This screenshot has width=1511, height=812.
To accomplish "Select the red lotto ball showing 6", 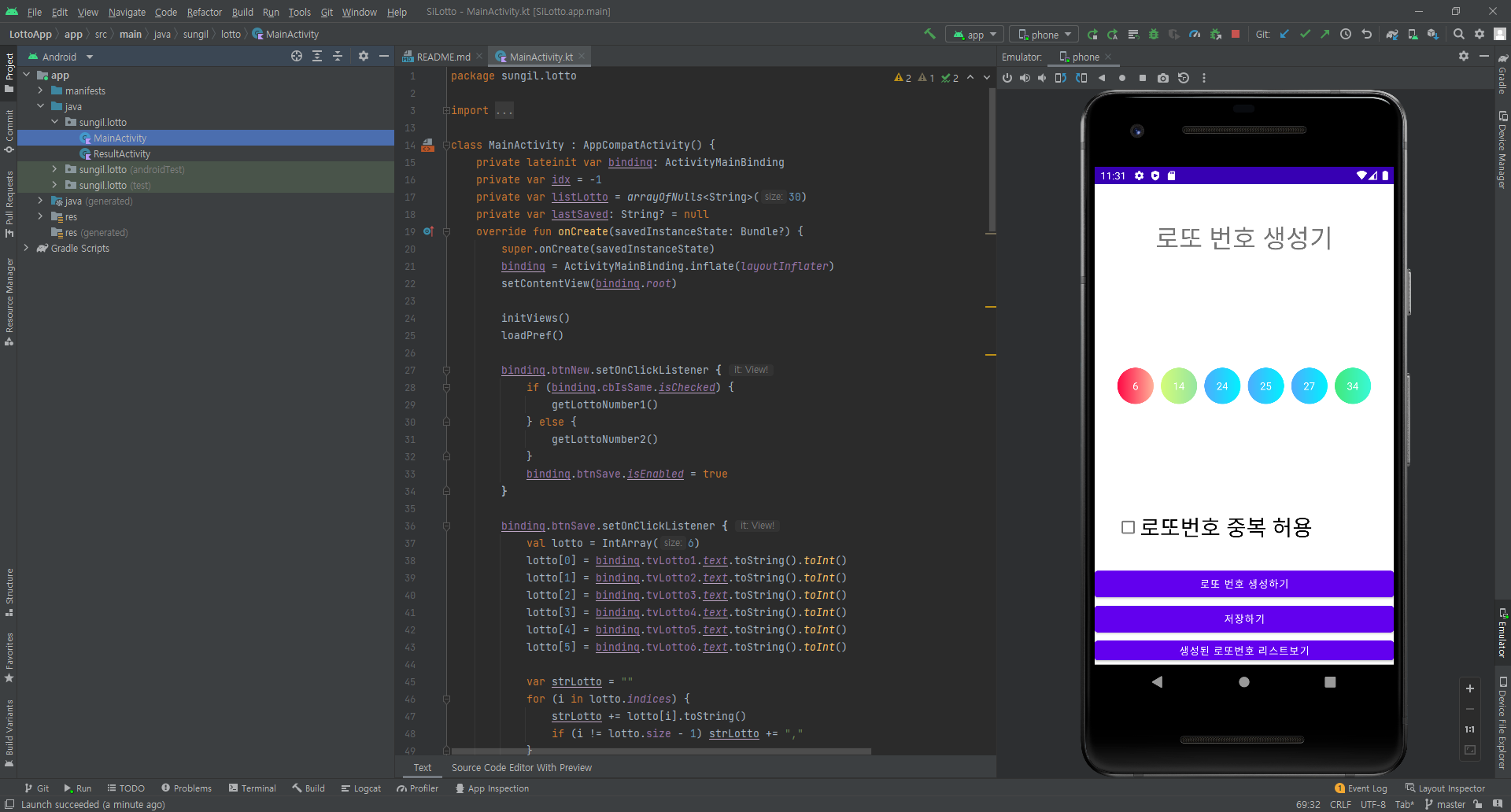I will tap(1135, 386).
